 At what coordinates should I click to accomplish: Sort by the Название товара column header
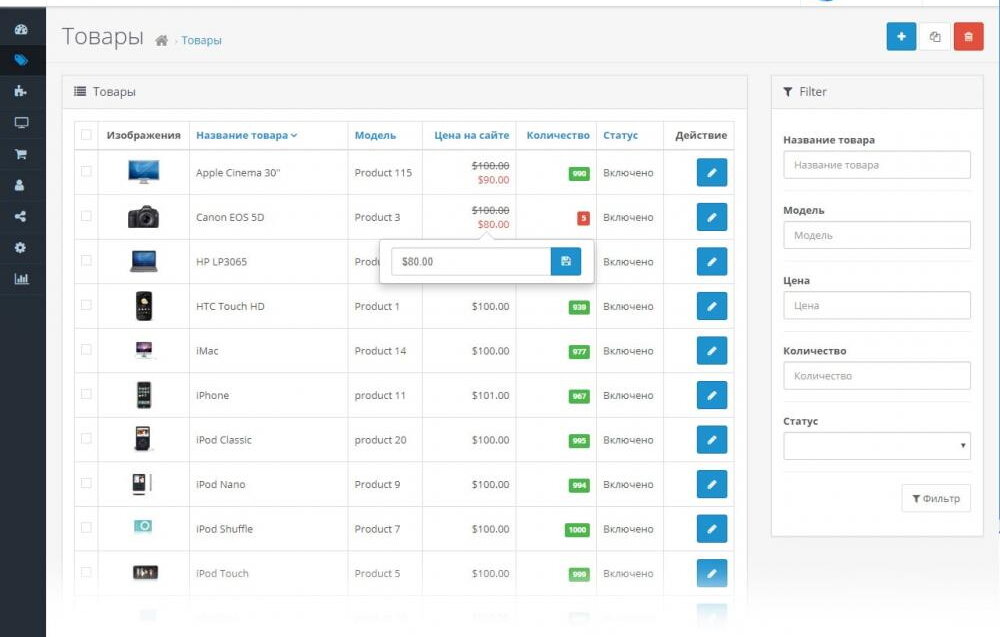[246, 135]
